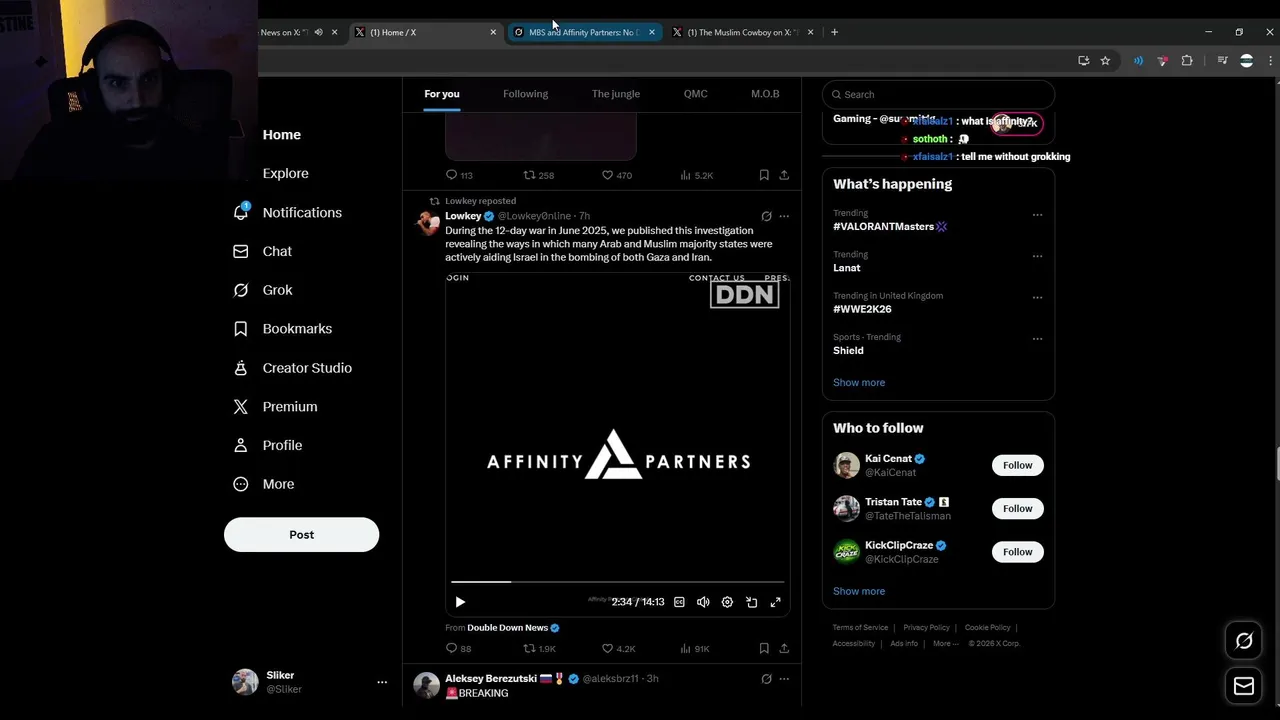
Task: Open options for Shield trend
Action: click(1037, 339)
